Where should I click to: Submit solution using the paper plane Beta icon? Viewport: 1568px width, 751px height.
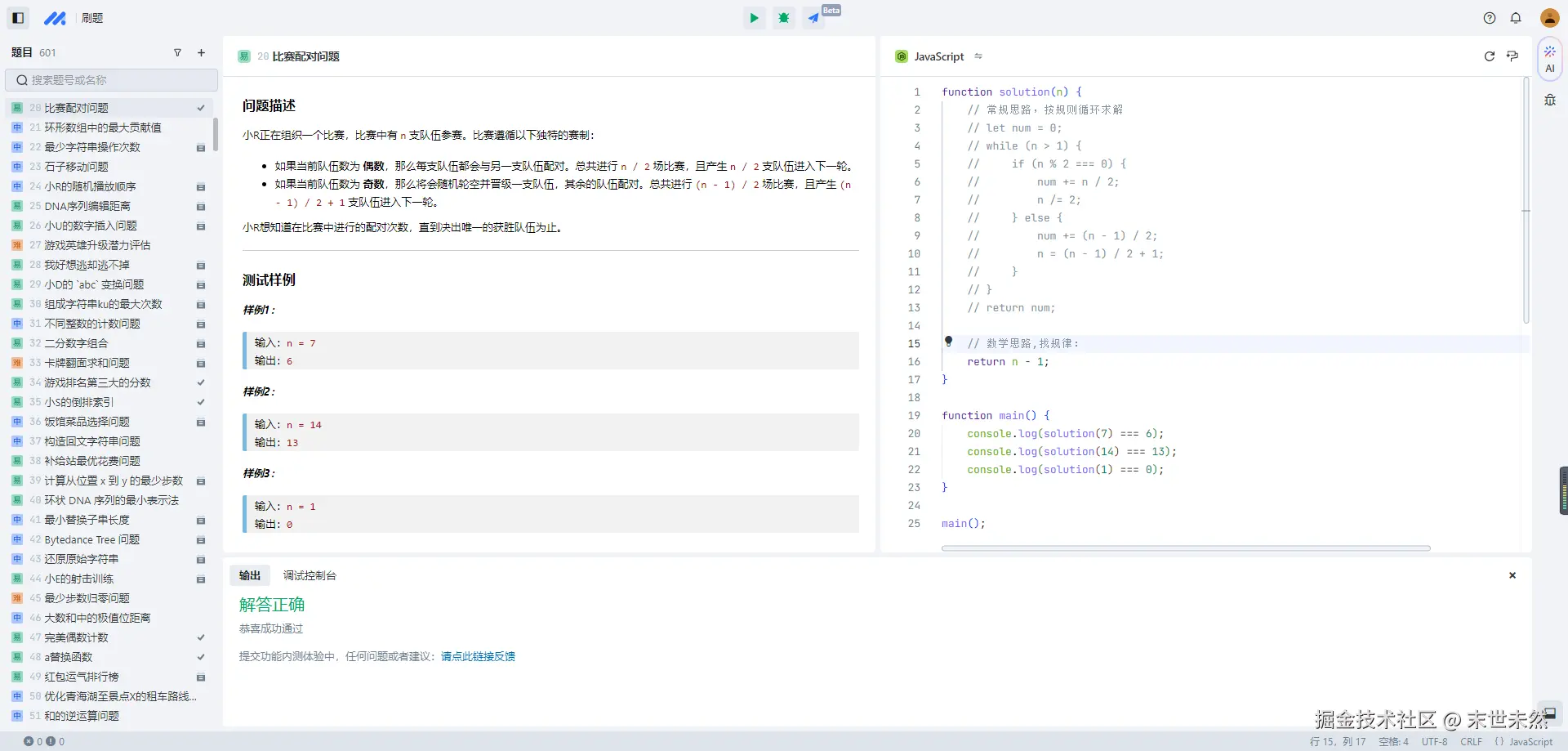click(x=814, y=18)
